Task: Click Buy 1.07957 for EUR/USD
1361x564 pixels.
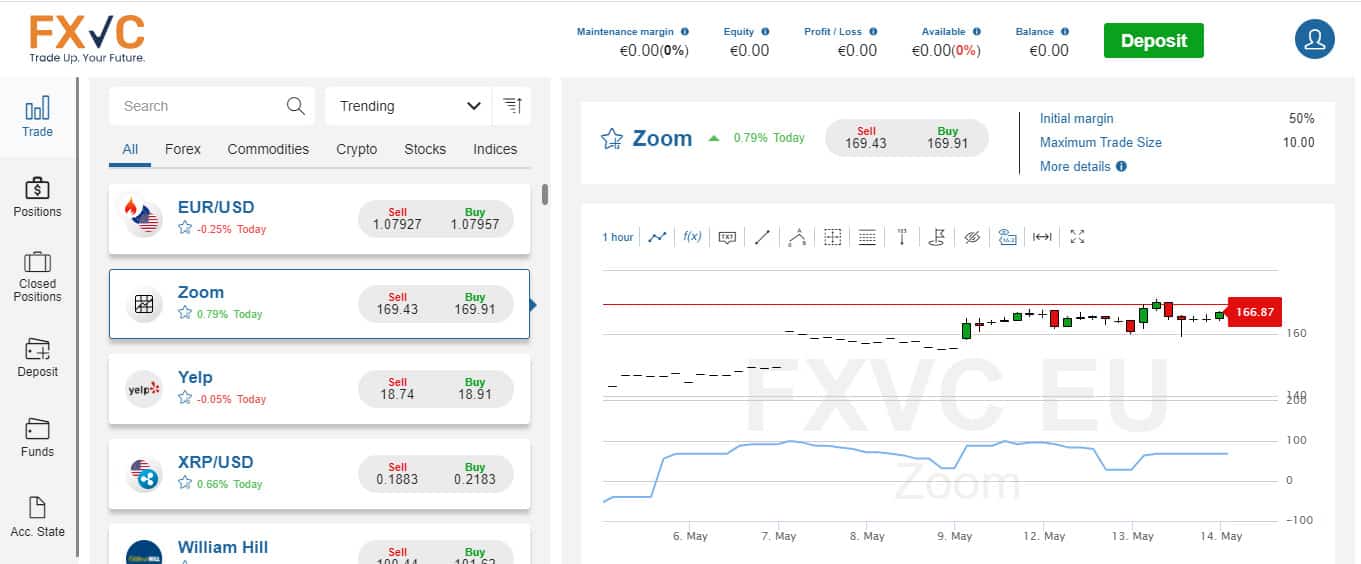Action: [x=475, y=219]
